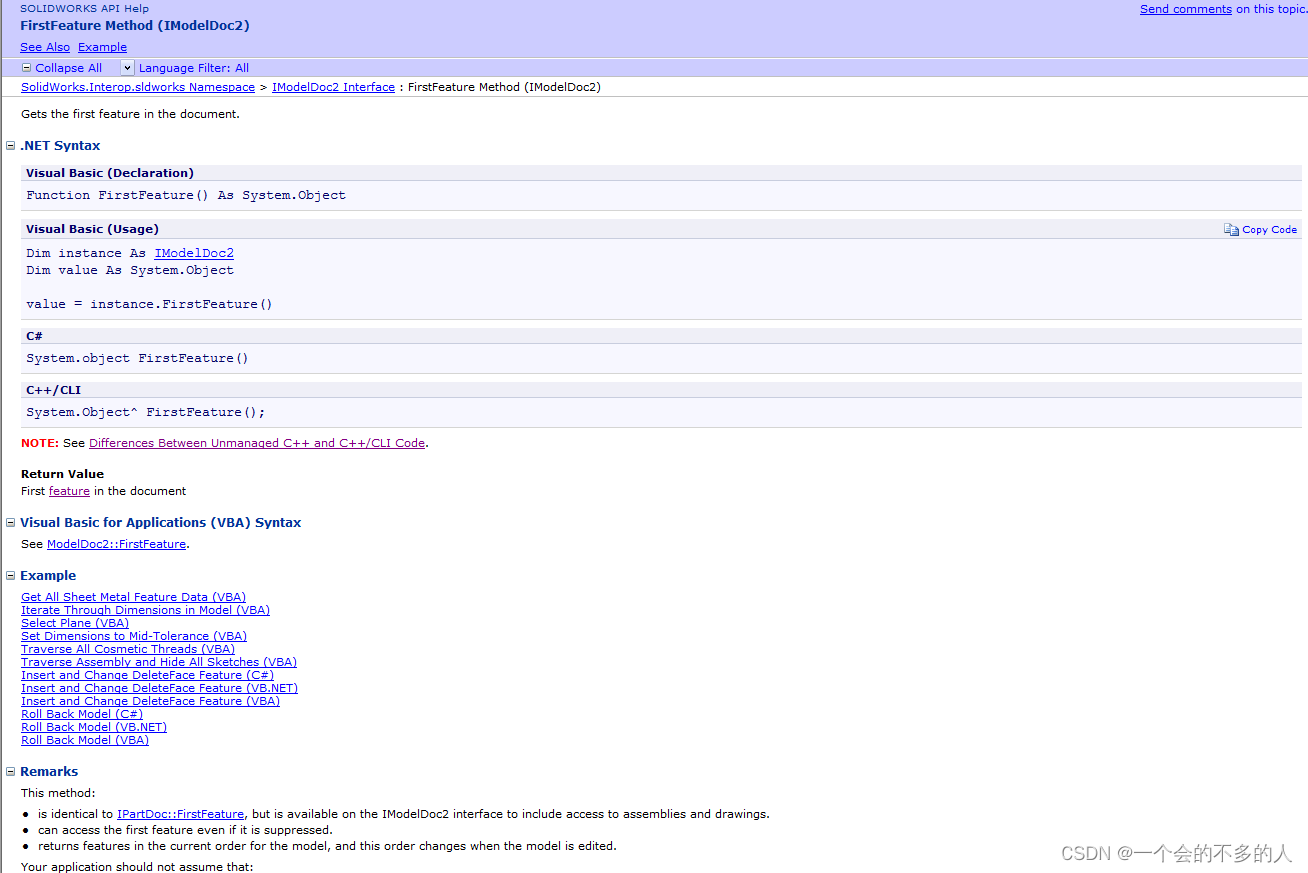Collapse the .NET Syntax section
Viewport: 1308px width, 873px height.
[11, 146]
